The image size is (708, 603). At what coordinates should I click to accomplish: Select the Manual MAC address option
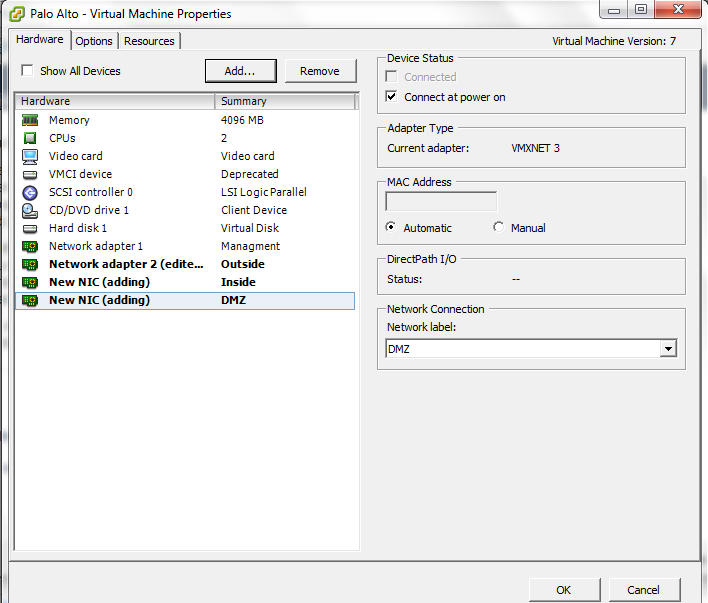point(499,228)
